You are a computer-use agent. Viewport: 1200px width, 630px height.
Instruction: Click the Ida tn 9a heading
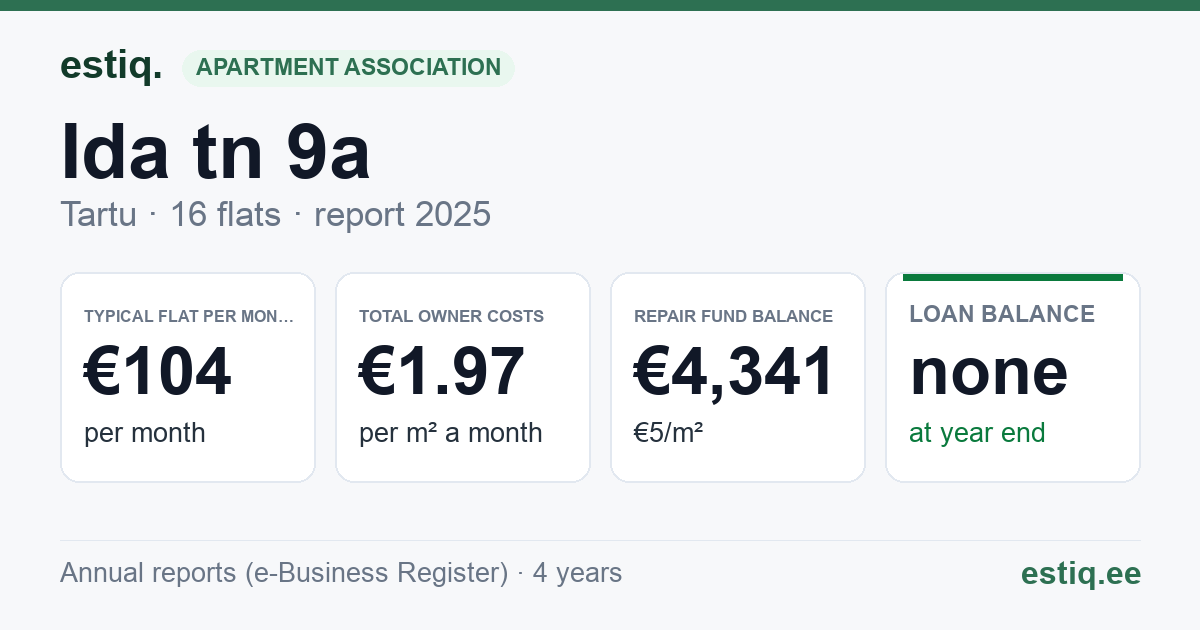point(215,151)
